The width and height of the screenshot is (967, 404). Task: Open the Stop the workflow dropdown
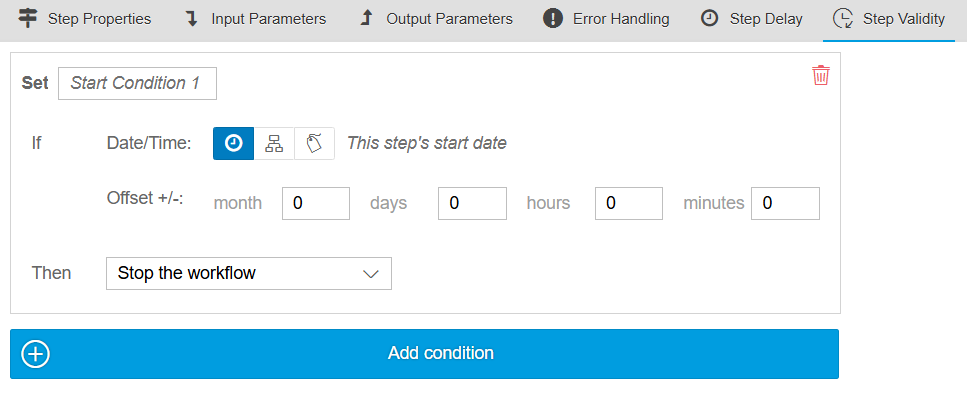click(x=248, y=273)
